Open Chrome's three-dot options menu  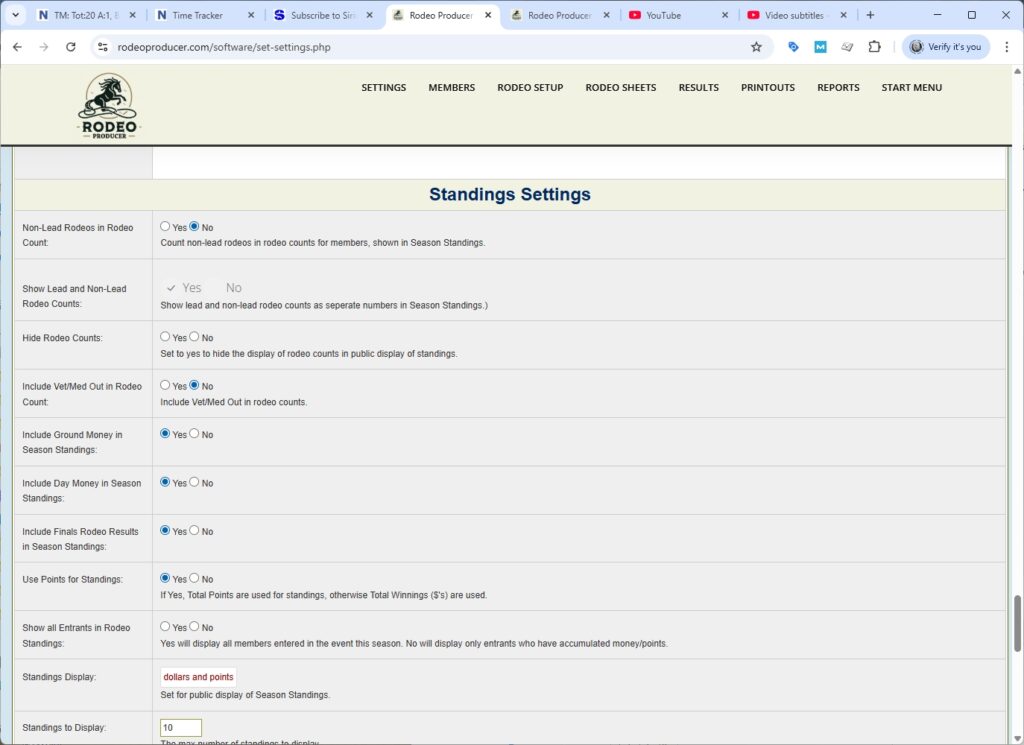[1005, 46]
